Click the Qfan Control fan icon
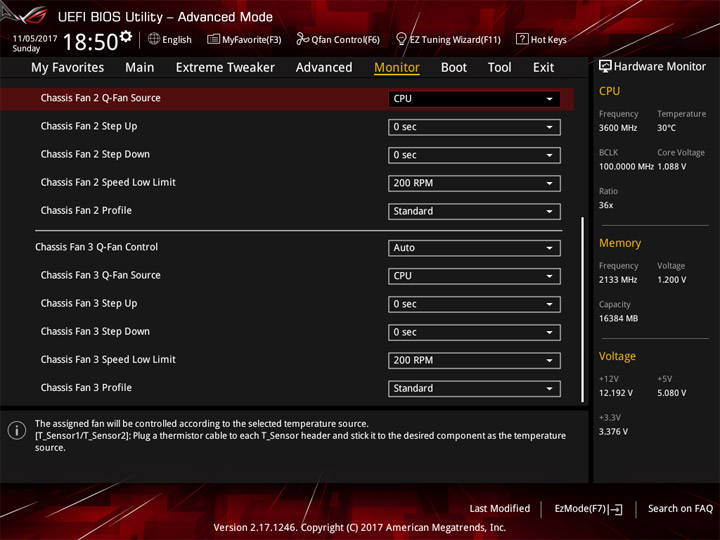Image resolution: width=720 pixels, height=540 pixels. tap(302, 39)
